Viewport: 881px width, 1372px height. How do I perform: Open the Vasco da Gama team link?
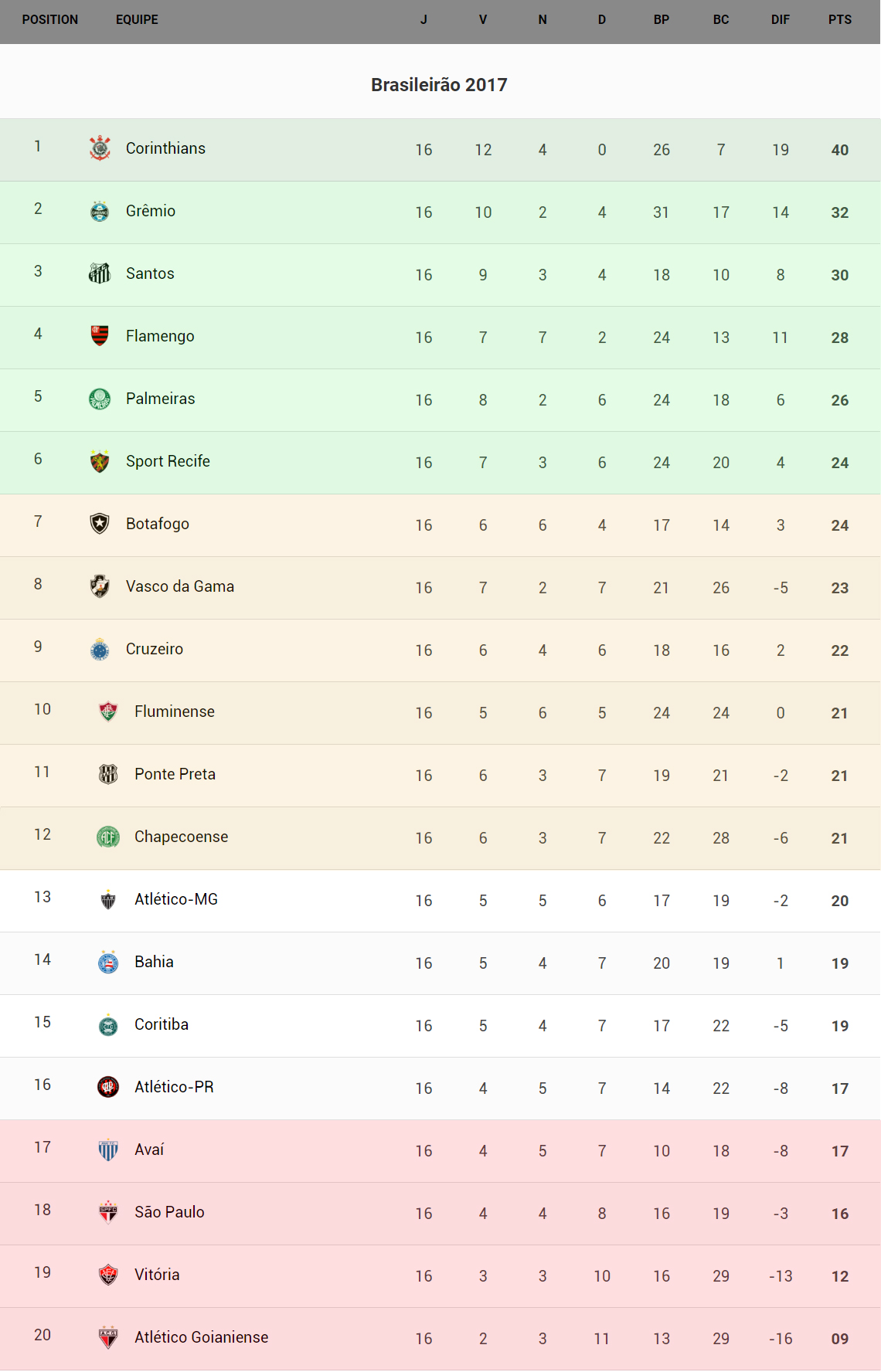pyautogui.click(x=180, y=586)
